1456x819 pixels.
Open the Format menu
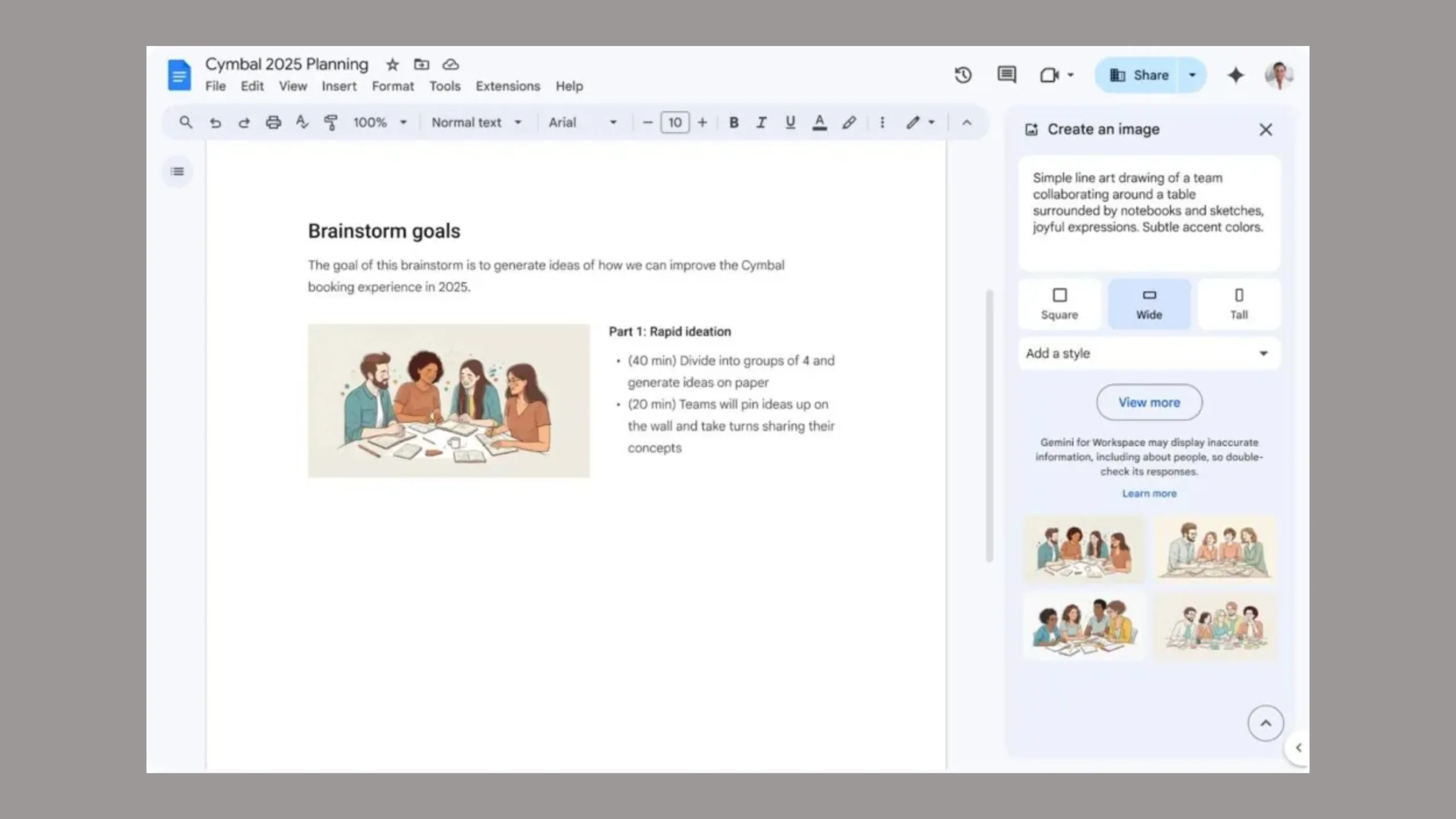point(393,86)
